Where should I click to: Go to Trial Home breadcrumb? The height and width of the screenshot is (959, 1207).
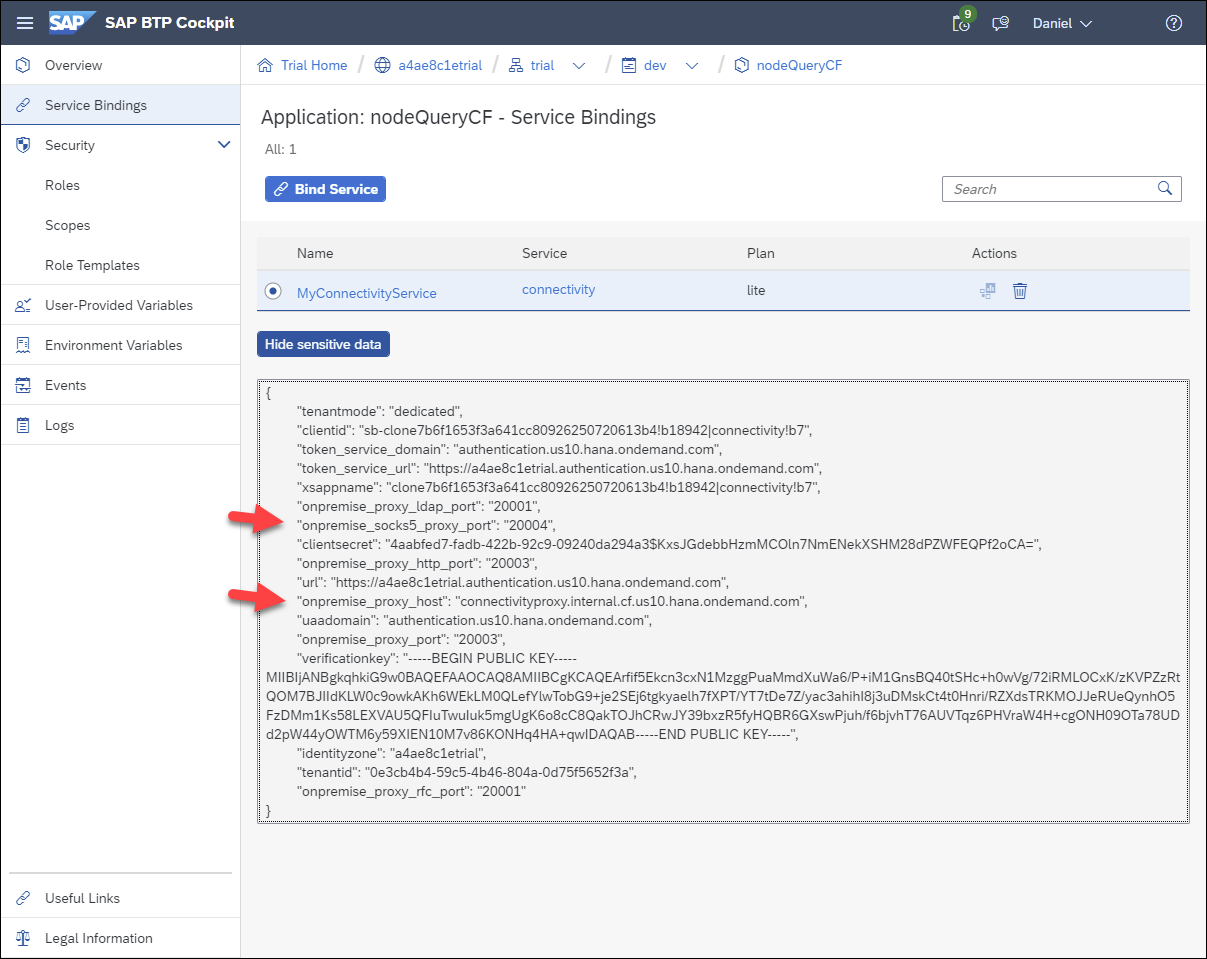point(314,65)
